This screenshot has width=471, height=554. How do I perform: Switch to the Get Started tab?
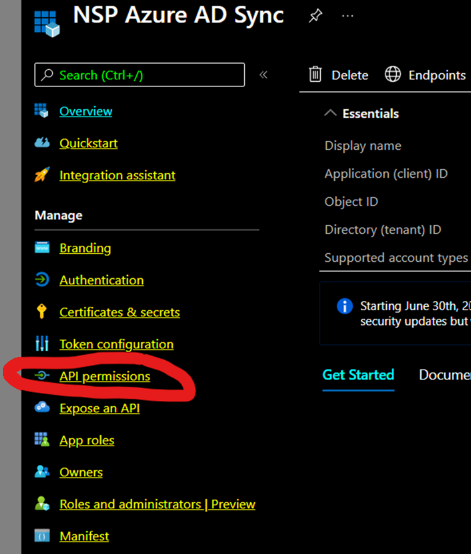[358, 375]
